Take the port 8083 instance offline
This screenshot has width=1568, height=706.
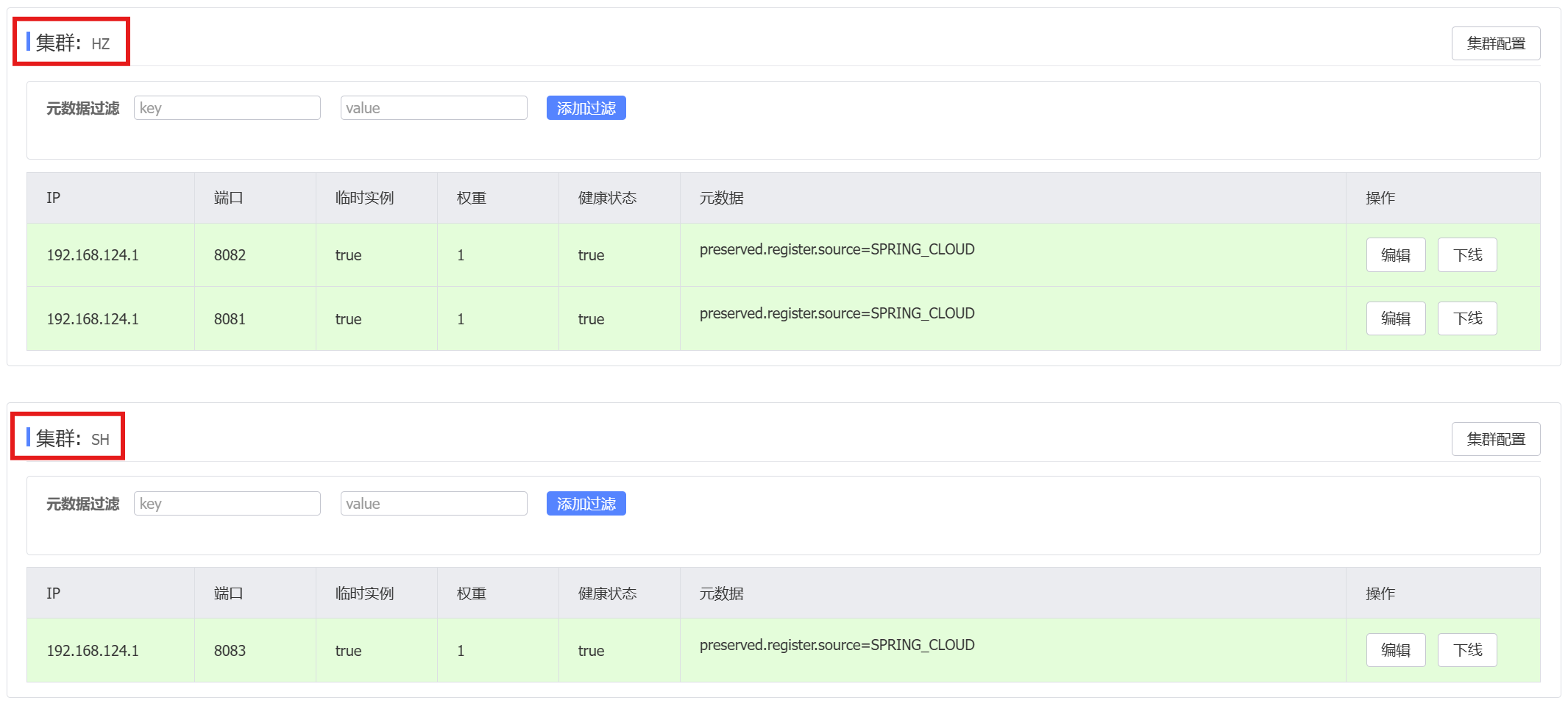pyautogui.click(x=1467, y=650)
